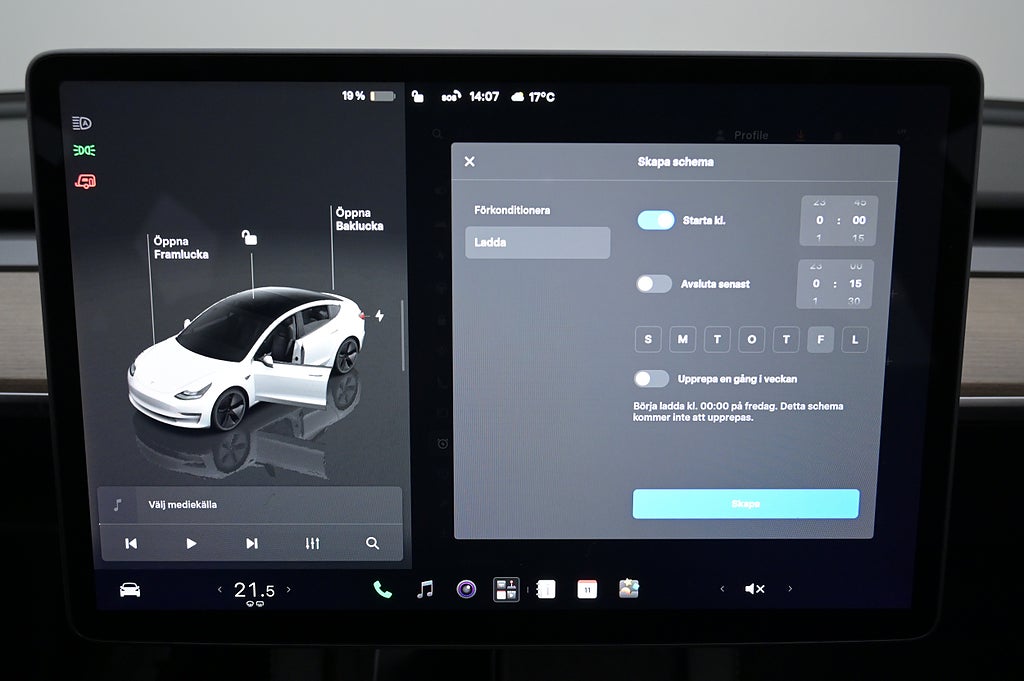
Task: Open the phone app in bottom bar
Action: (383, 590)
